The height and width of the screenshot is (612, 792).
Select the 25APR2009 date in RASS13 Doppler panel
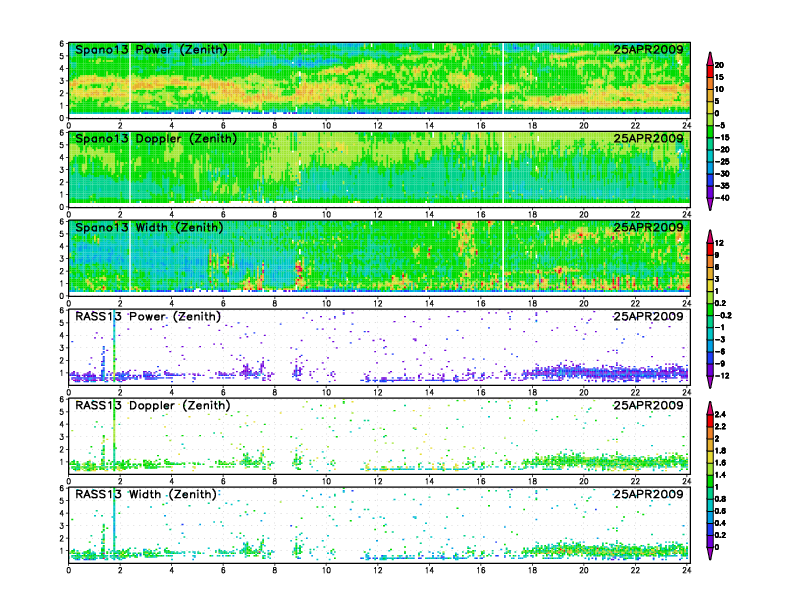pos(648,405)
